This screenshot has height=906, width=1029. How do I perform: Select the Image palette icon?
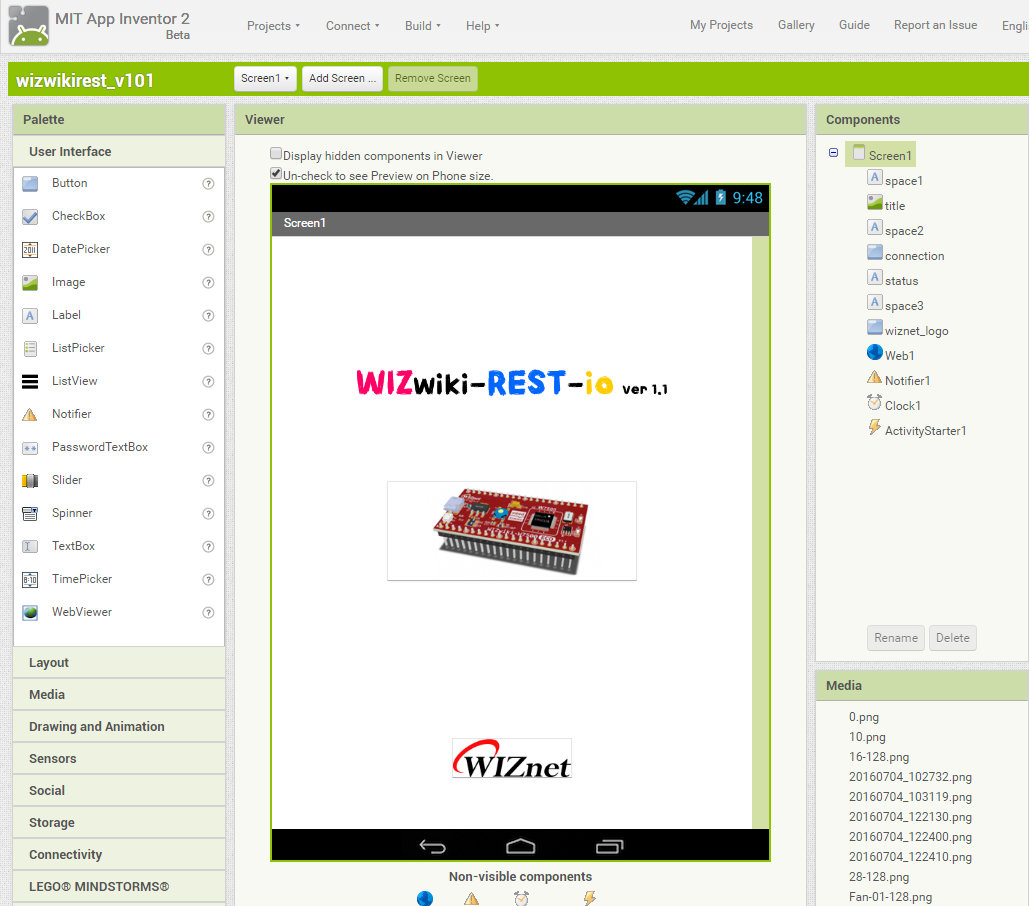[x=30, y=283]
